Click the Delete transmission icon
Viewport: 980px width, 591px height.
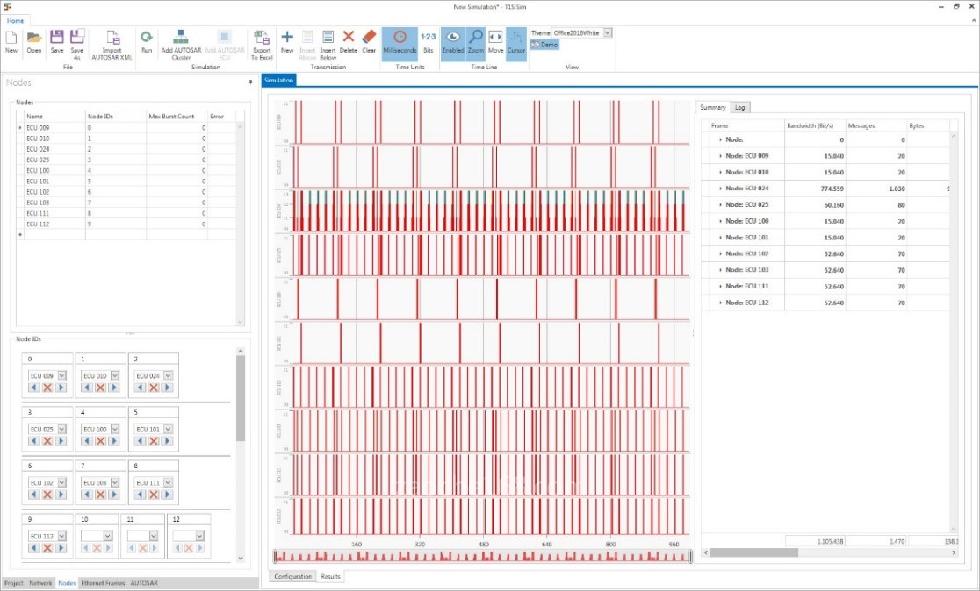[348, 40]
